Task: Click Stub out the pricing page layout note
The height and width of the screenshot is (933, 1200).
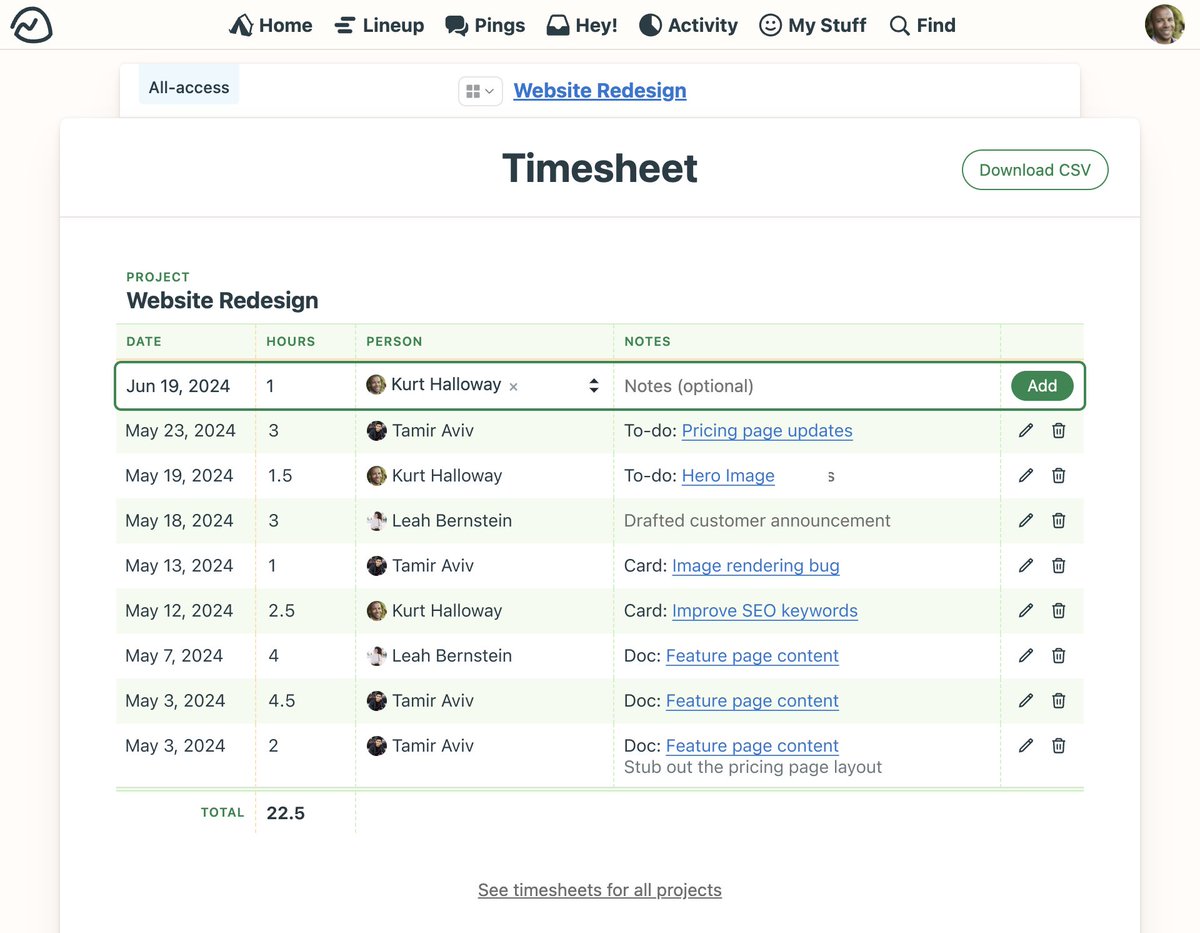Action: 753,768
